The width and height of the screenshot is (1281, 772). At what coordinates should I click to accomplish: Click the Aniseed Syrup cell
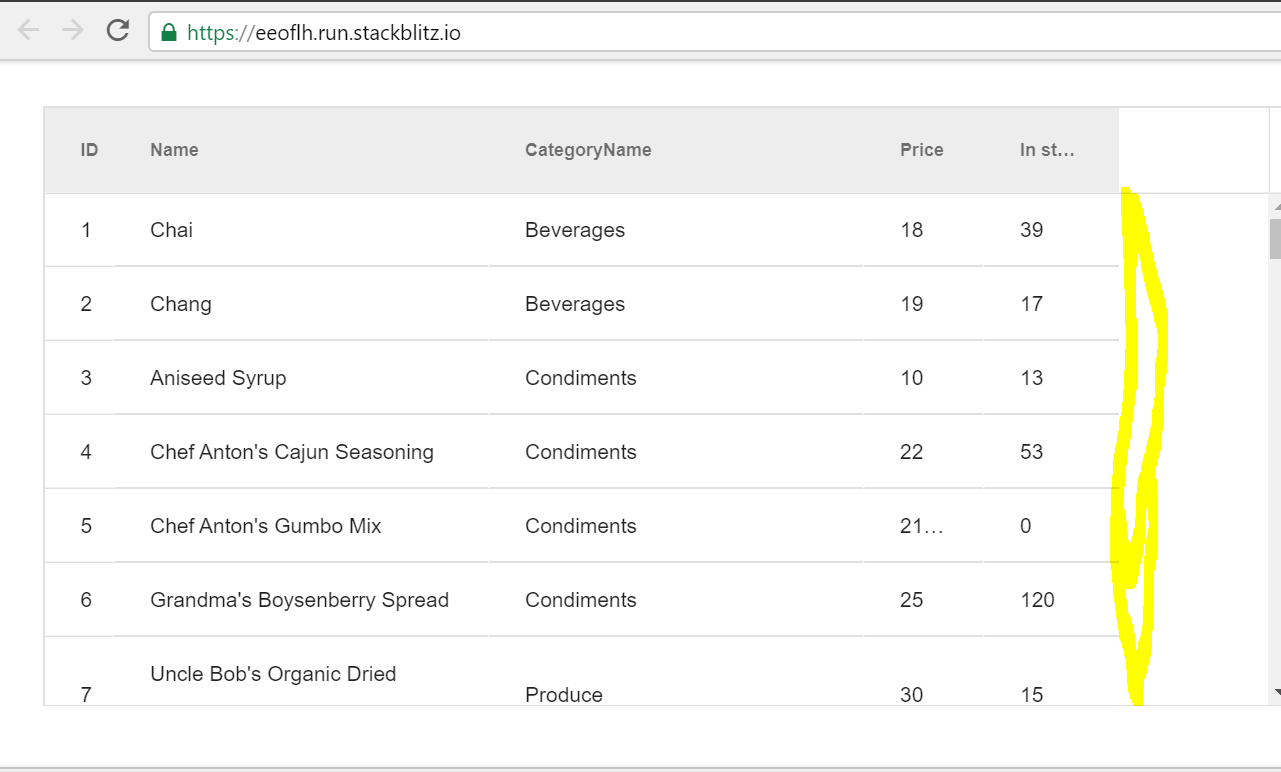coord(218,378)
